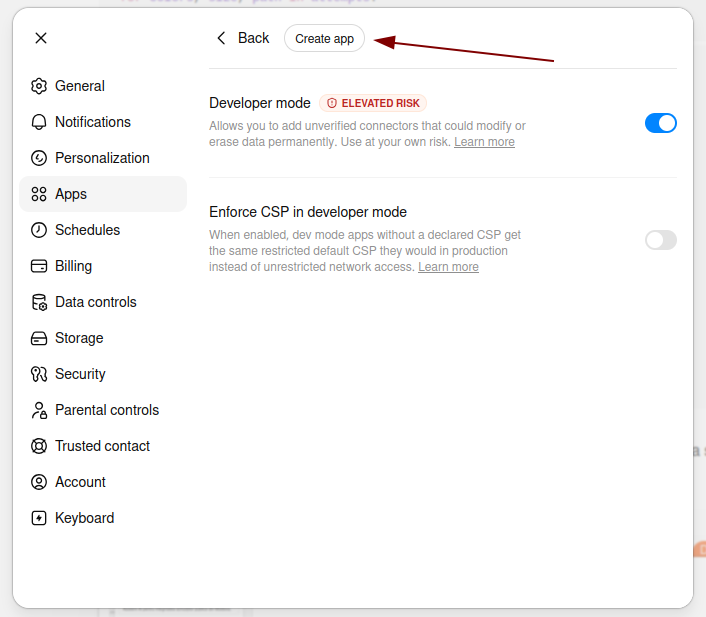Click the General gear icon

click(x=39, y=86)
